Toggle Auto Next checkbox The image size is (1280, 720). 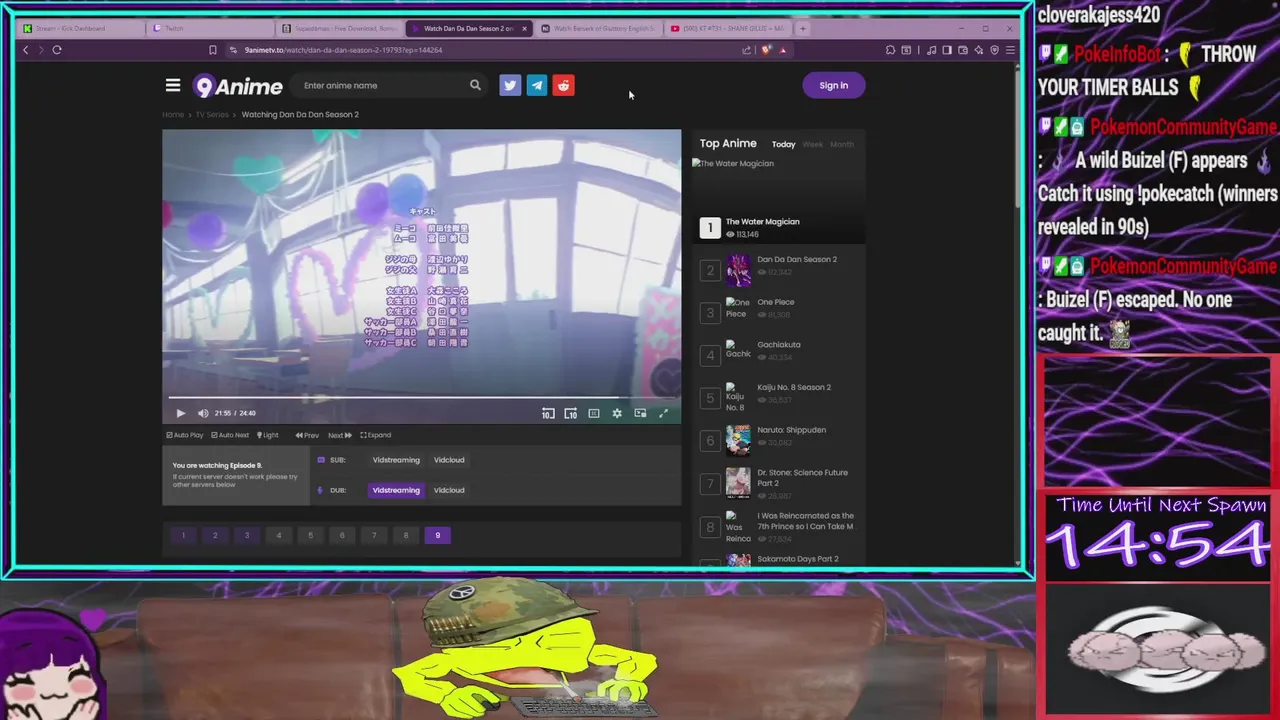tap(230, 435)
